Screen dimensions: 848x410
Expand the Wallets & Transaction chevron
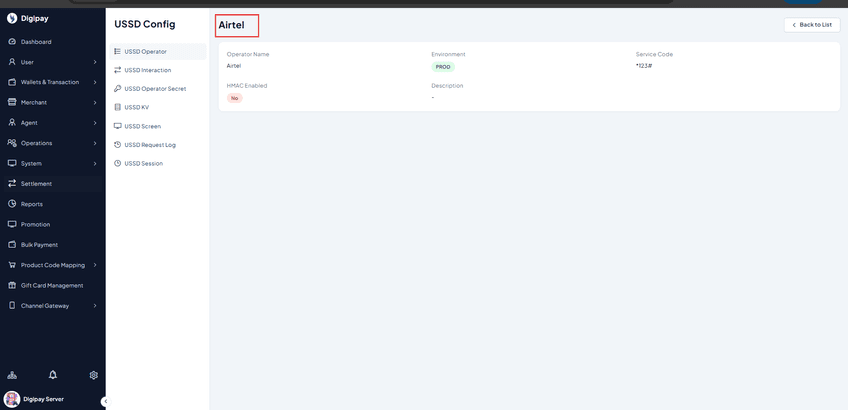95,82
